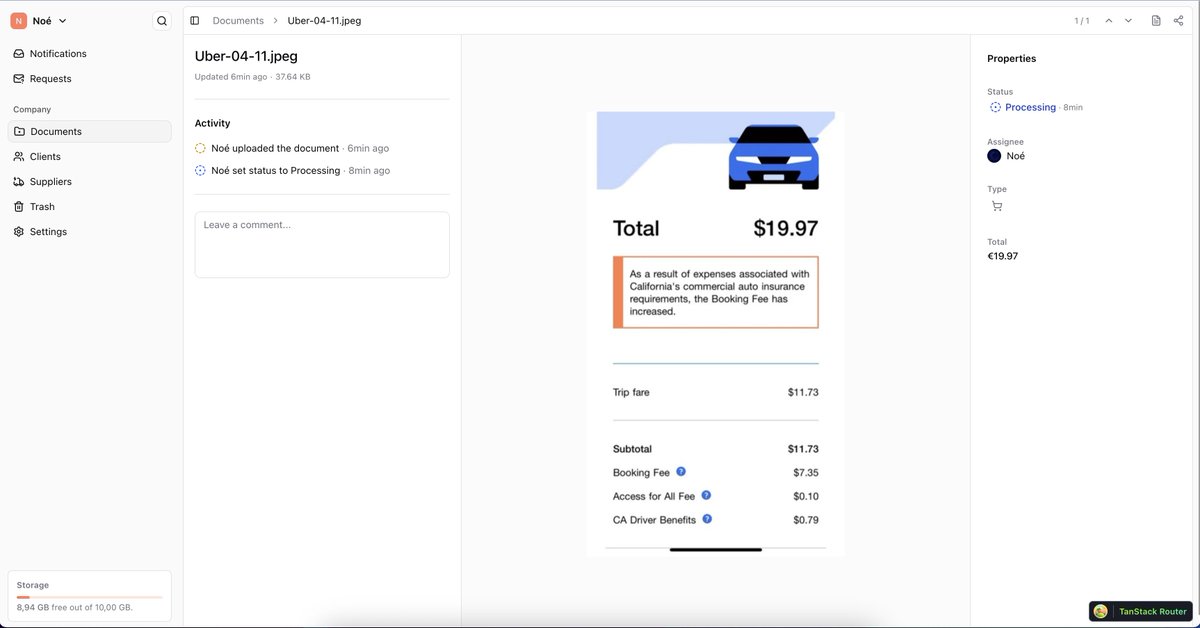The image size is (1200, 628).
Task: Click the CA Driver Benefits help icon
Action: click(707, 519)
